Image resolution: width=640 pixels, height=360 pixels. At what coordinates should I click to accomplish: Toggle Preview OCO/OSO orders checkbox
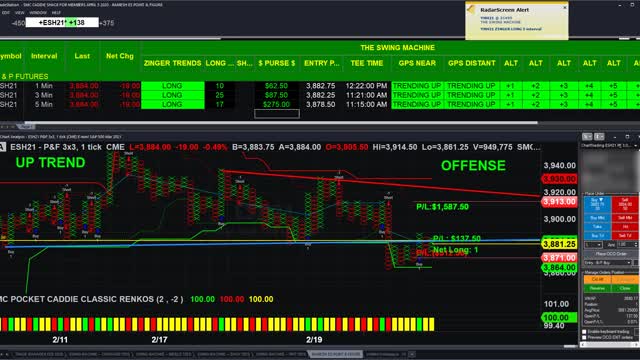[584, 338]
